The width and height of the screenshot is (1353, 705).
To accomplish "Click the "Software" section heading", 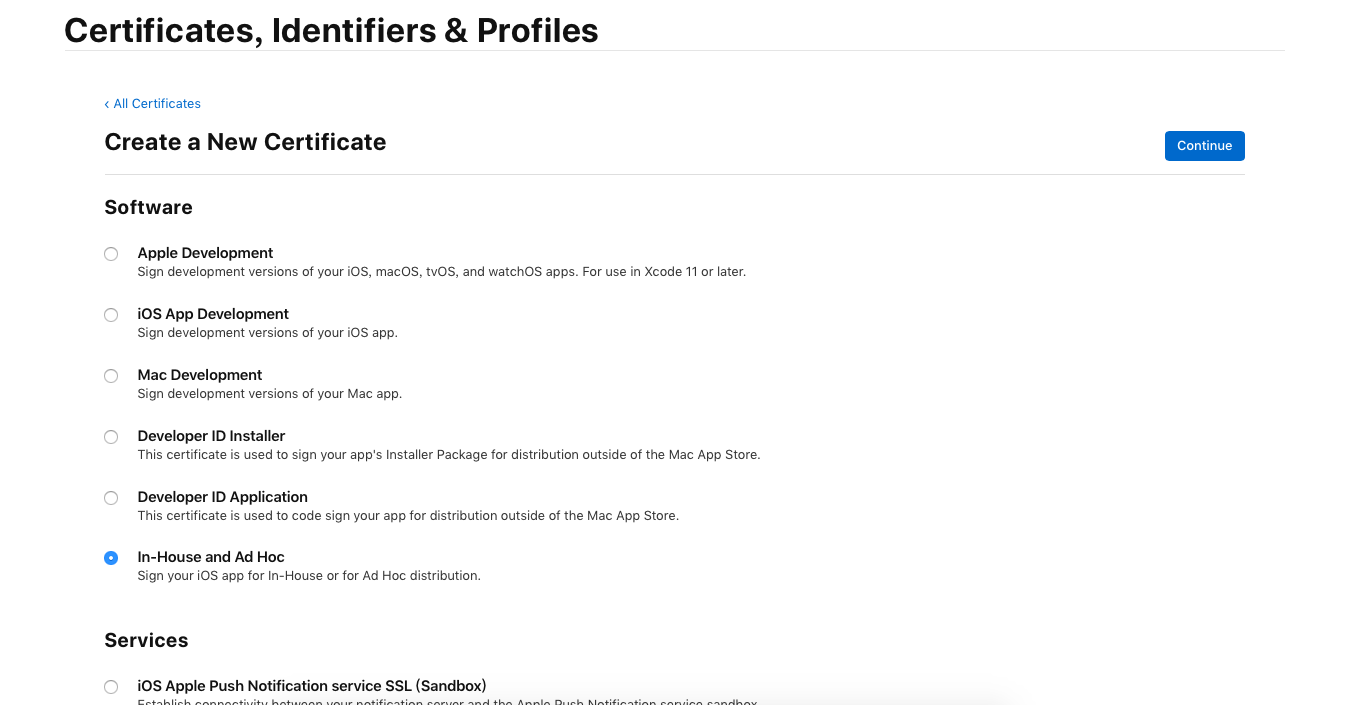I will pos(148,207).
